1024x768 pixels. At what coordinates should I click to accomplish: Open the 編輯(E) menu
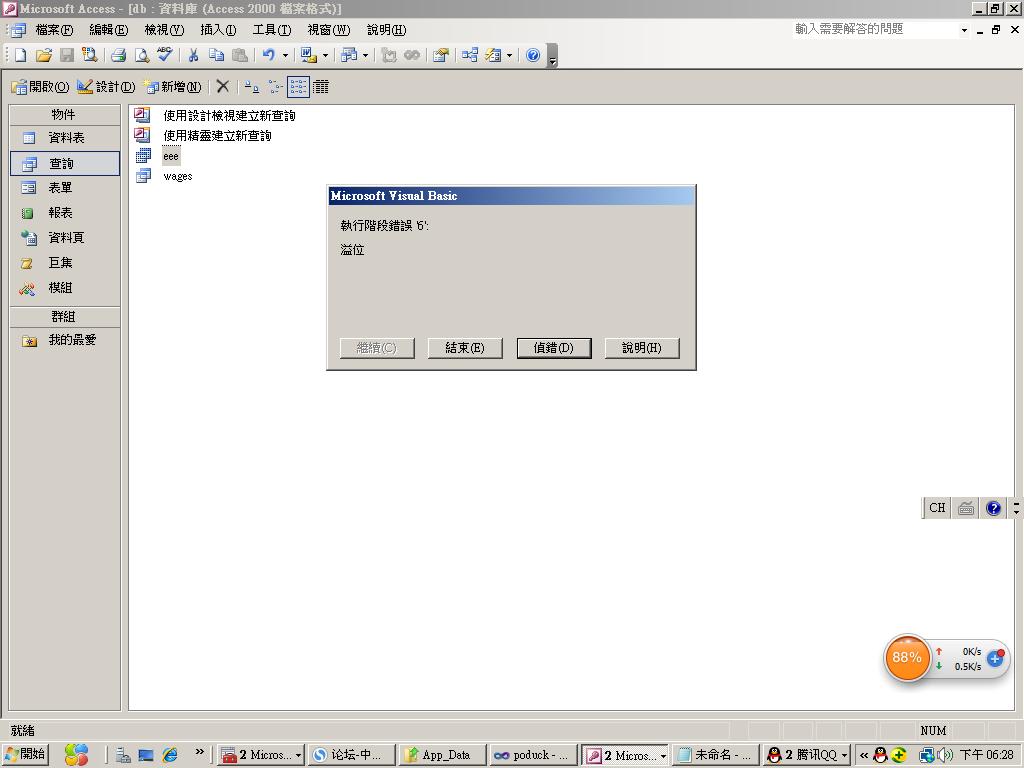(x=108, y=30)
